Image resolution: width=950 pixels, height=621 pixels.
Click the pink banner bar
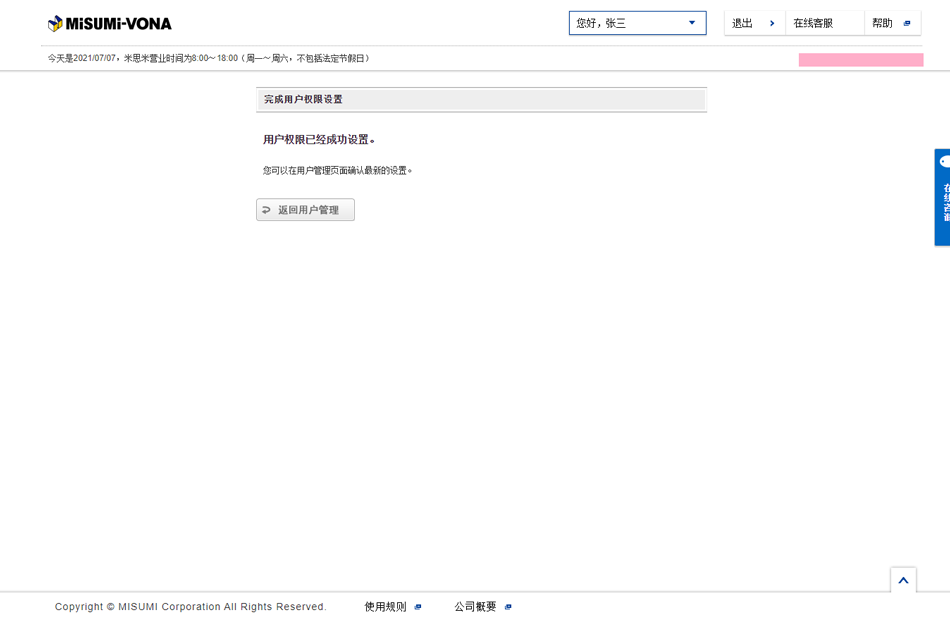pos(860,60)
